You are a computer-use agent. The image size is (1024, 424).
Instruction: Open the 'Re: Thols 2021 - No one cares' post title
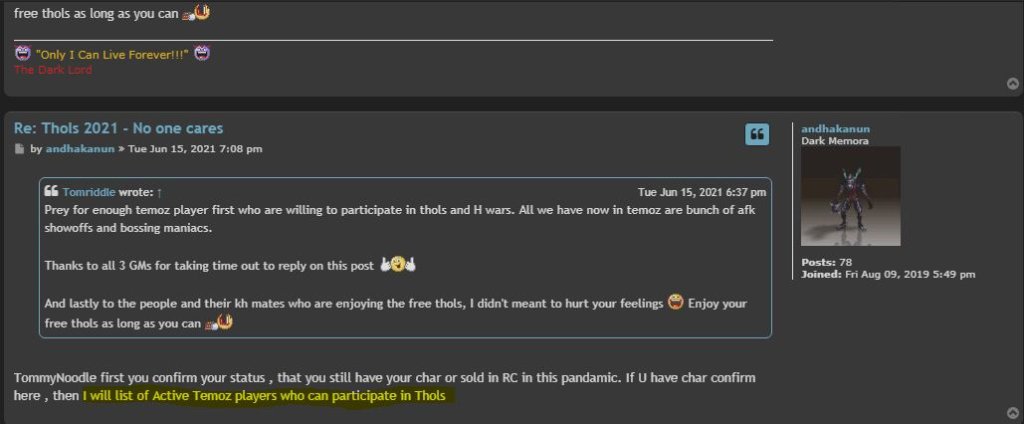coord(118,128)
